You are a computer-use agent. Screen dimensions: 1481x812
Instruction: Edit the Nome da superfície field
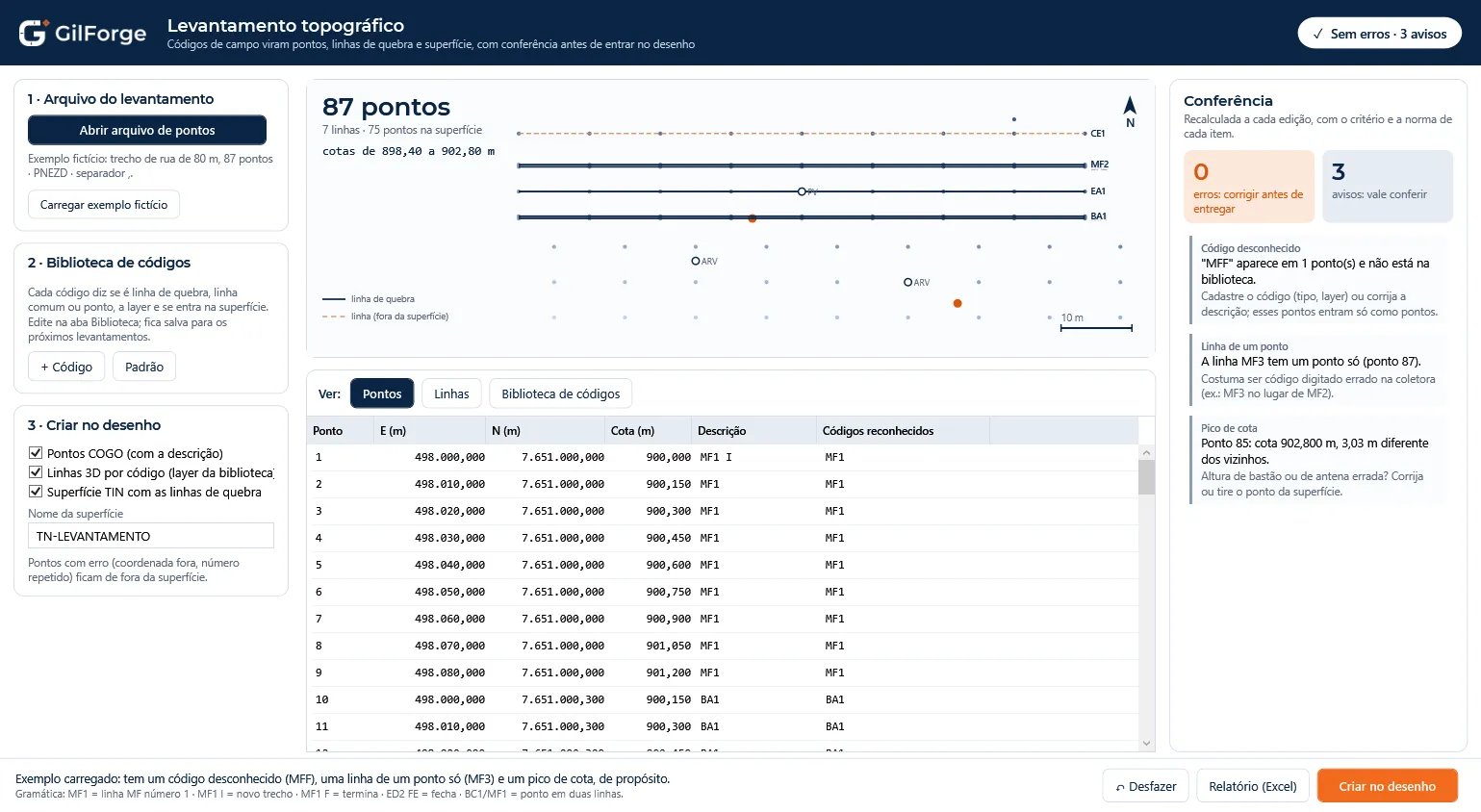coord(151,536)
